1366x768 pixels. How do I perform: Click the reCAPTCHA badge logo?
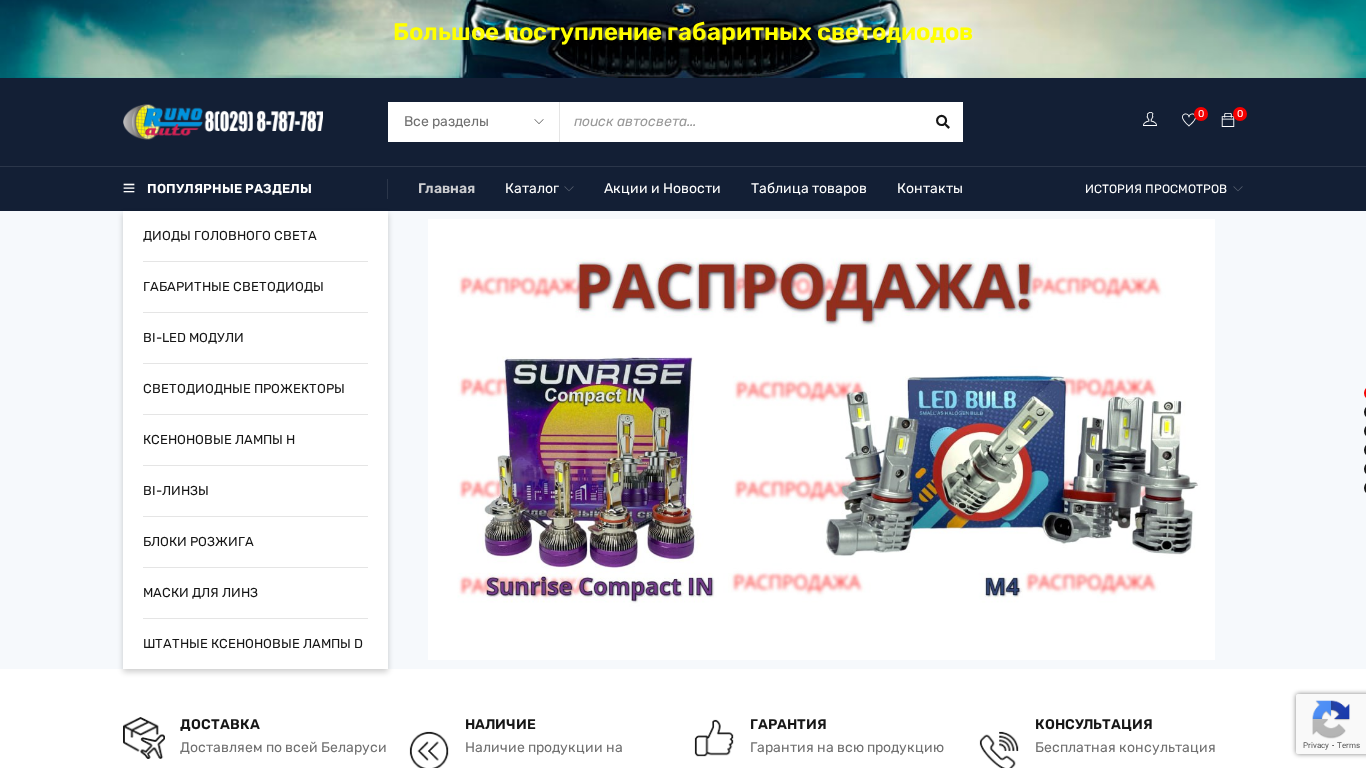[1331, 718]
